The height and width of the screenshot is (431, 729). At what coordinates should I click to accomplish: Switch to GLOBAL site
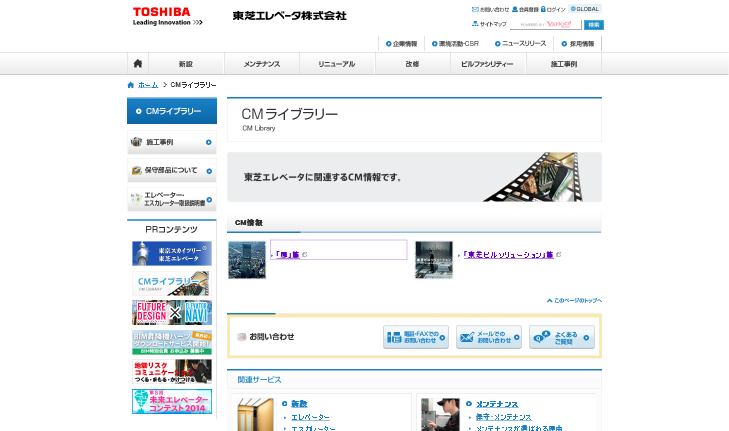pos(585,9)
